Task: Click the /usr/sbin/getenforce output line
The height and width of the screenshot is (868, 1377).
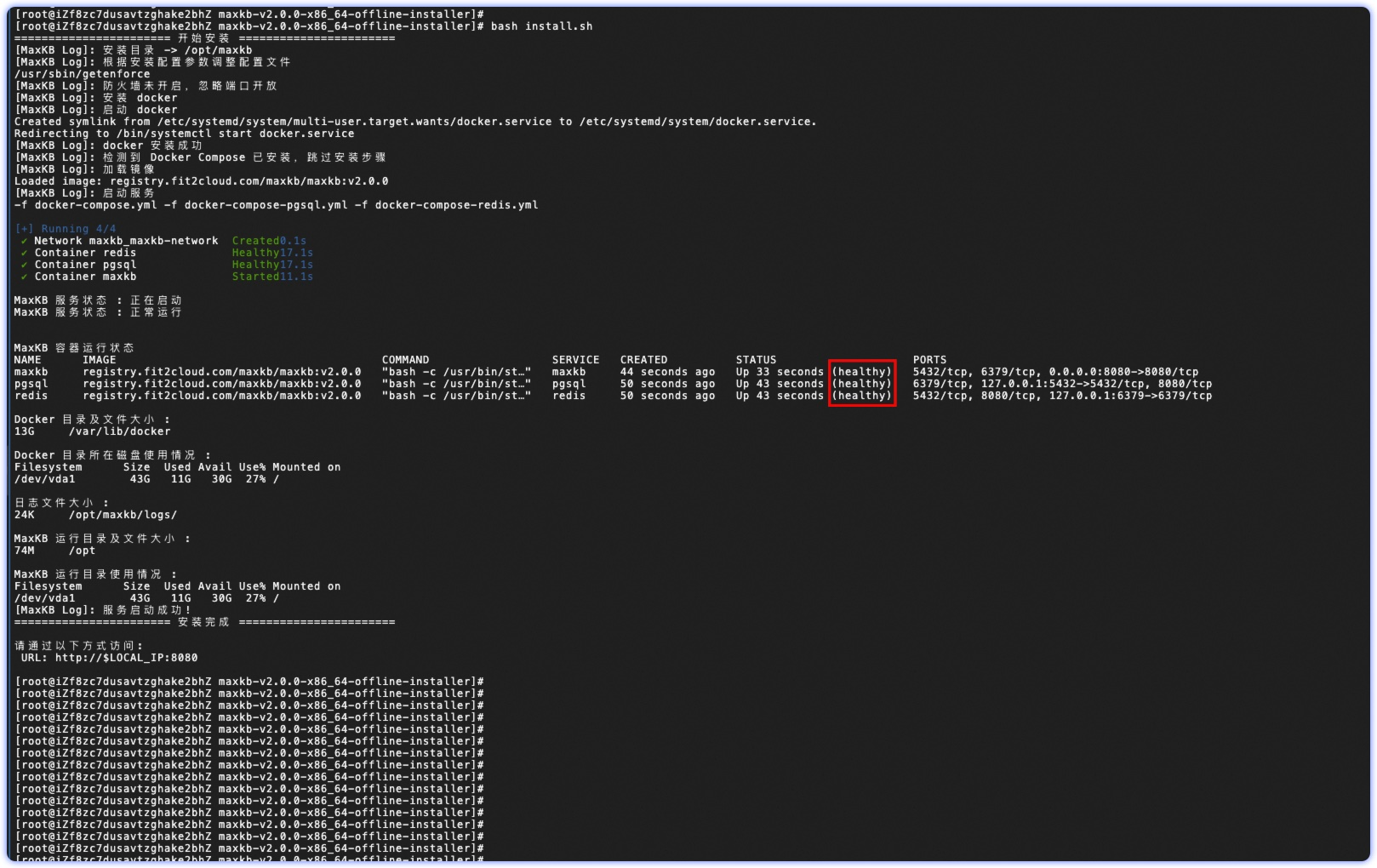Action: [82, 74]
